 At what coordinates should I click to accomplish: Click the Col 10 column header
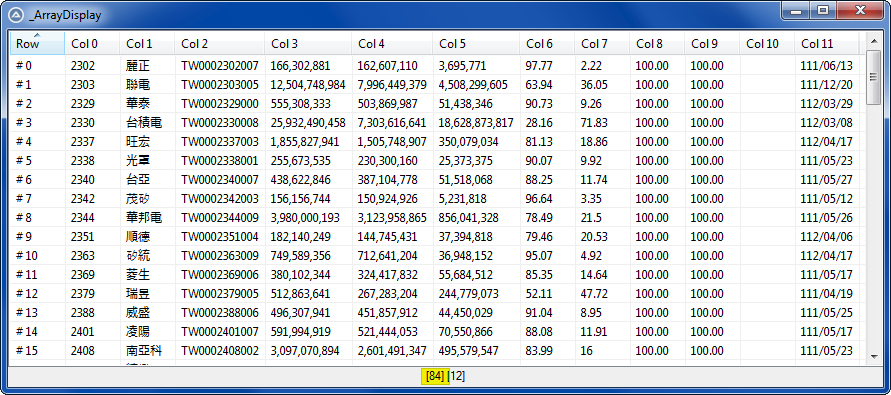[767, 44]
